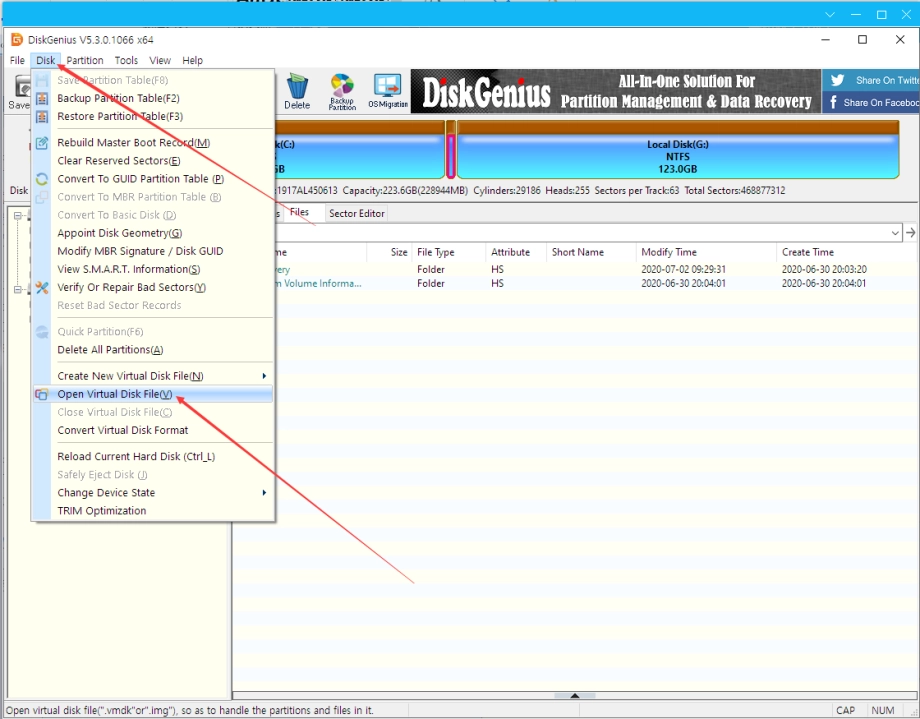The image size is (920, 719).
Task: Click the modify time '2020-07-02 09:29:31'
Action: click(684, 269)
